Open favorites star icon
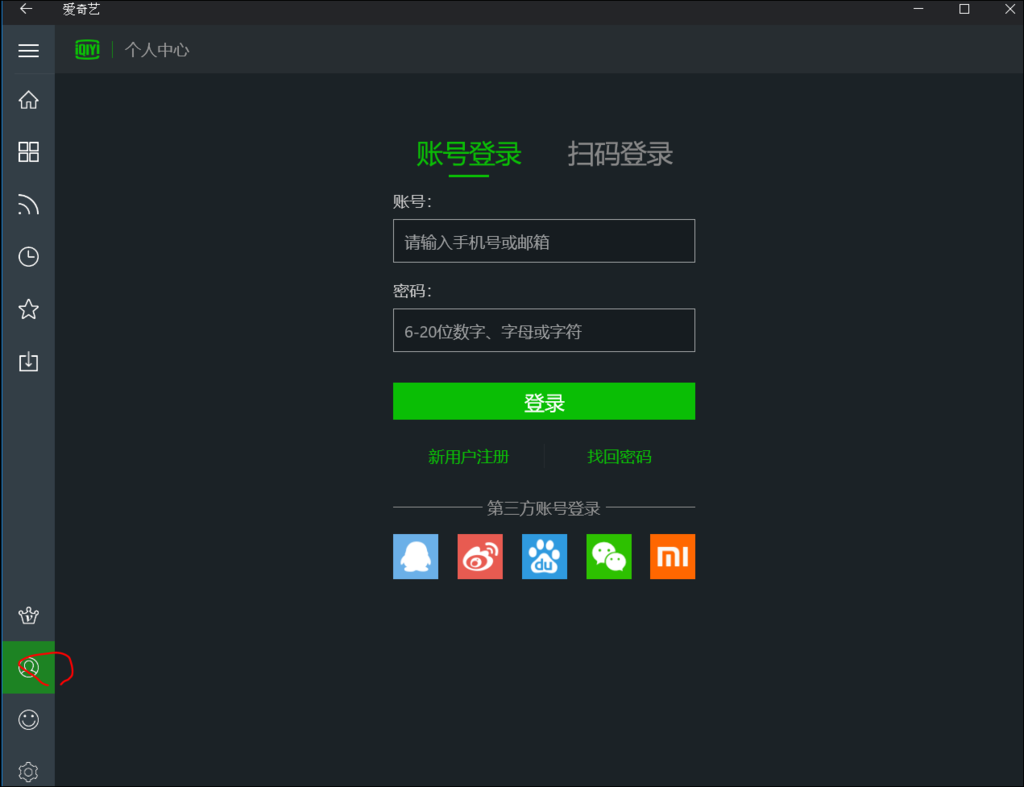The height and width of the screenshot is (787, 1024). click(28, 309)
